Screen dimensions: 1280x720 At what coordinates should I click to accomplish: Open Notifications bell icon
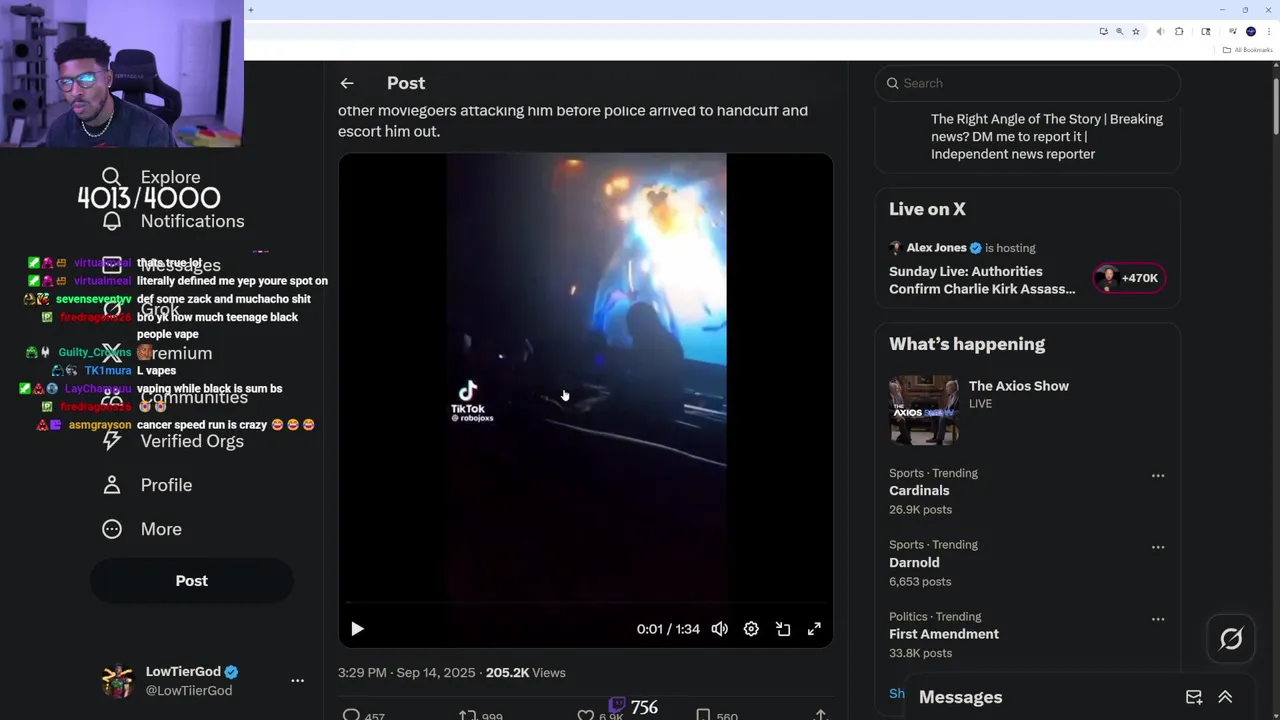[112, 221]
